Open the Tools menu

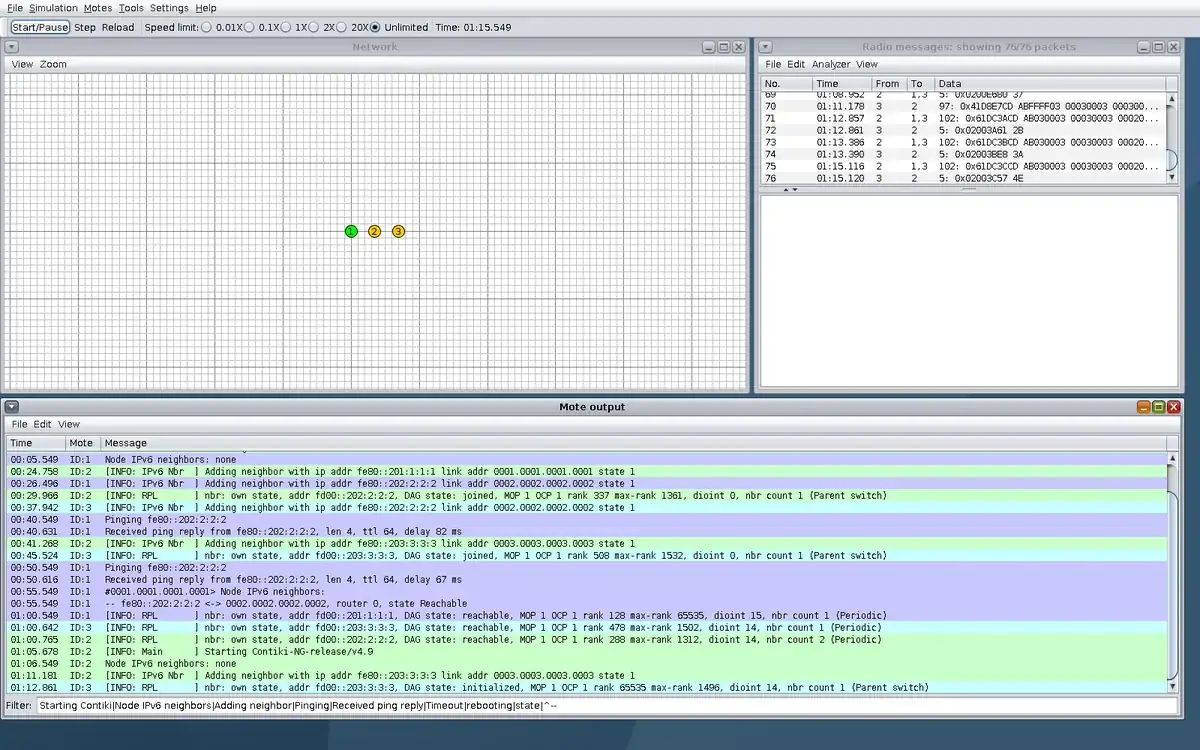tap(131, 8)
